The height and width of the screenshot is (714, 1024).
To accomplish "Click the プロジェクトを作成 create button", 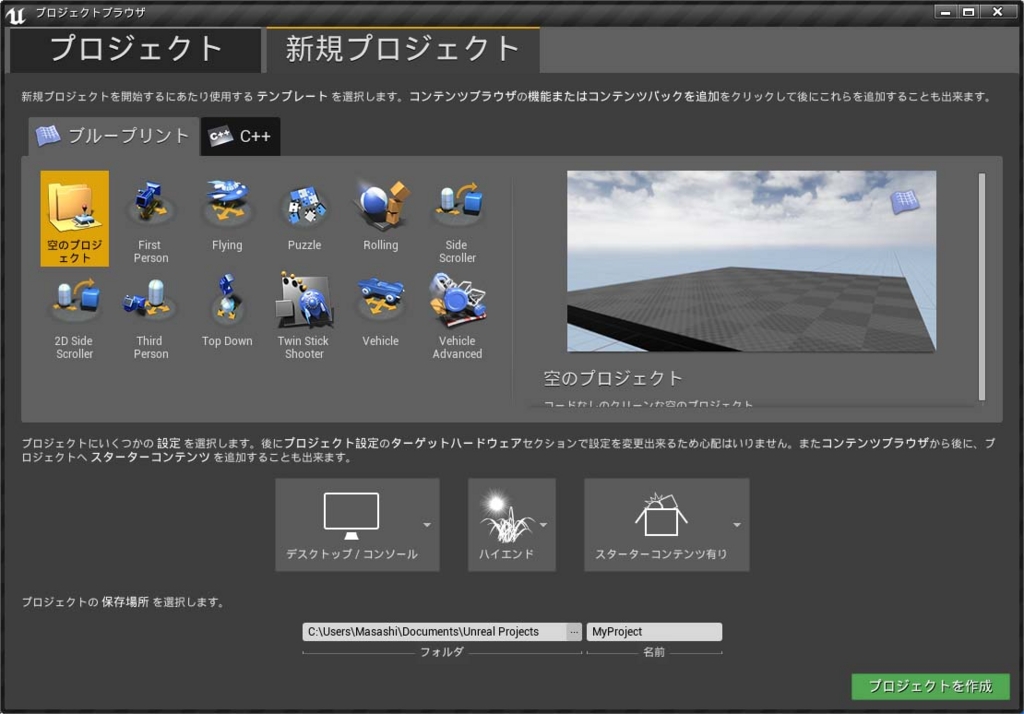I will (x=930, y=686).
